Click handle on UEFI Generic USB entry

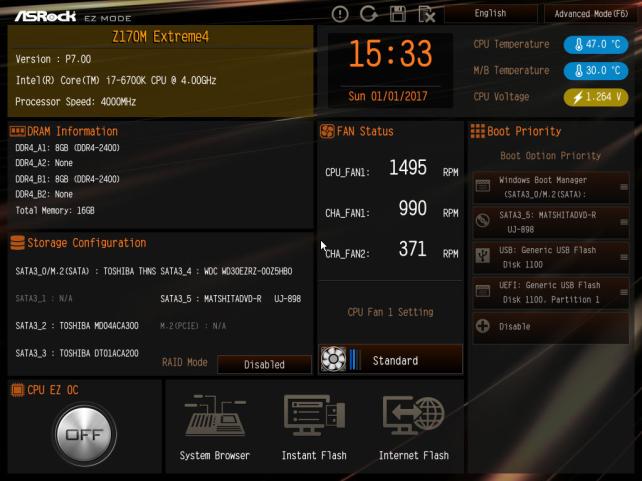pyautogui.click(x=624, y=292)
